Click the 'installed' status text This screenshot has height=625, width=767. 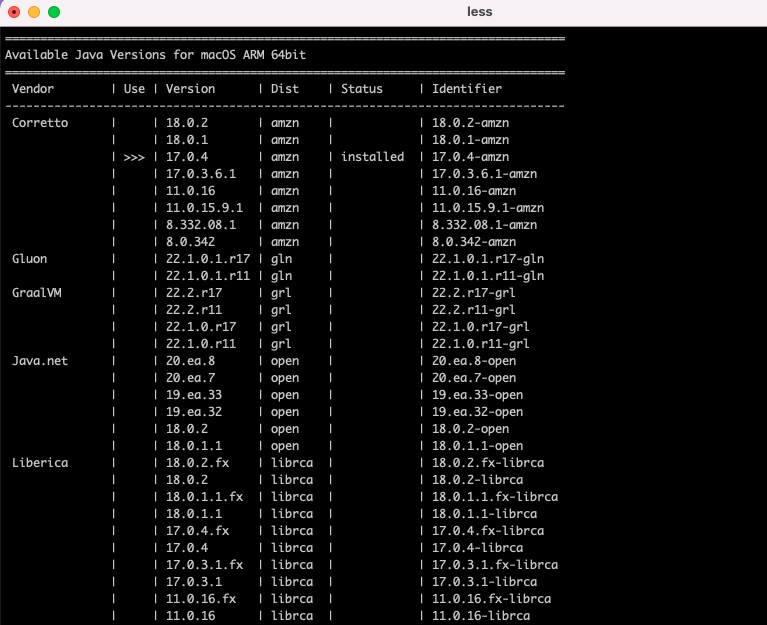coord(372,157)
